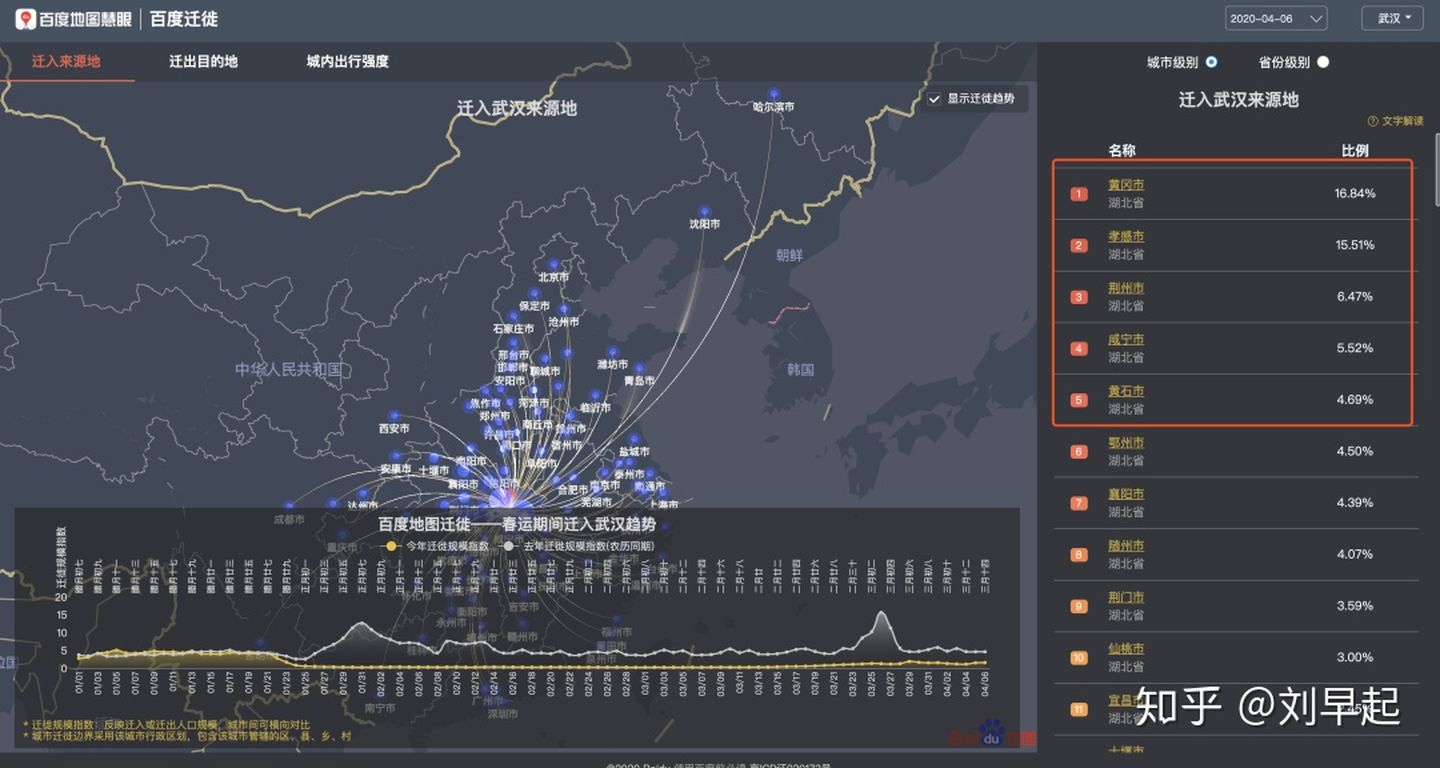Click the rank 5 badge beside 黄石市
Screen dimensions: 1440x768
point(1079,400)
